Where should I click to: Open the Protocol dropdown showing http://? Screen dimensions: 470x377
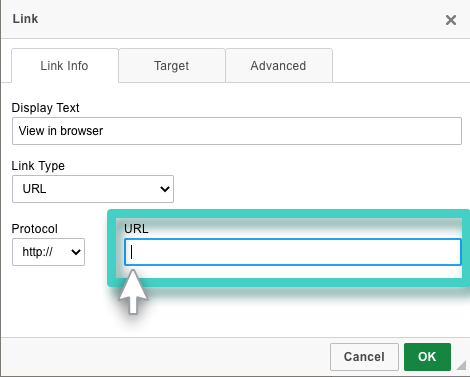pos(48,252)
